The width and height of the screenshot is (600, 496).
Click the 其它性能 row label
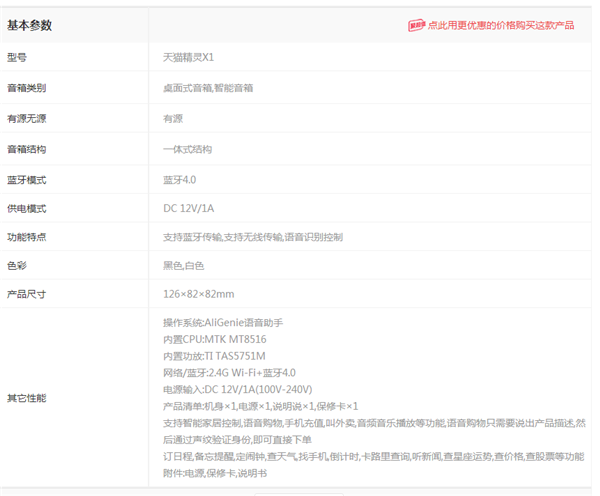click(26, 398)
